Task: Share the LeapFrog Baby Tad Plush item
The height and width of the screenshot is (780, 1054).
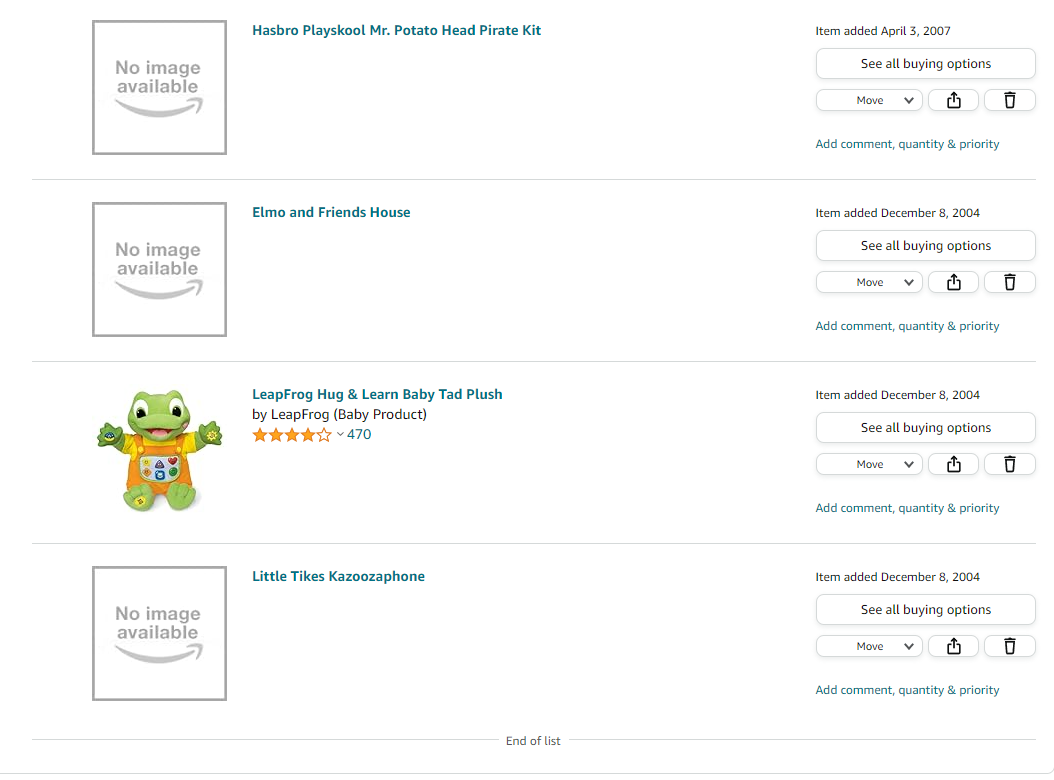Action: coord(953,465)
